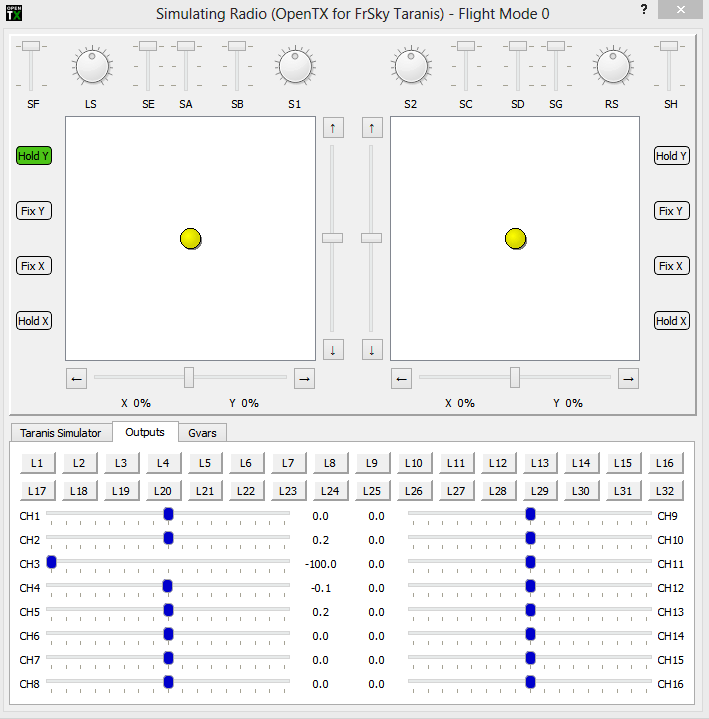Viewport: 709px width, 719px height.
Task: Click the S1 potentiometer knob
Action: point(295,66)
